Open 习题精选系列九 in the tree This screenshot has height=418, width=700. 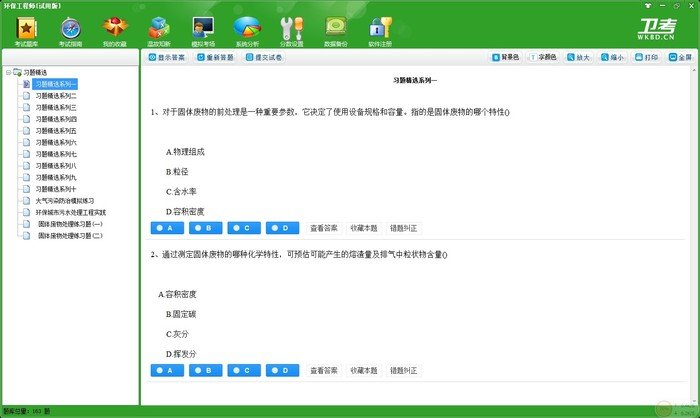(x=56, y=177)
